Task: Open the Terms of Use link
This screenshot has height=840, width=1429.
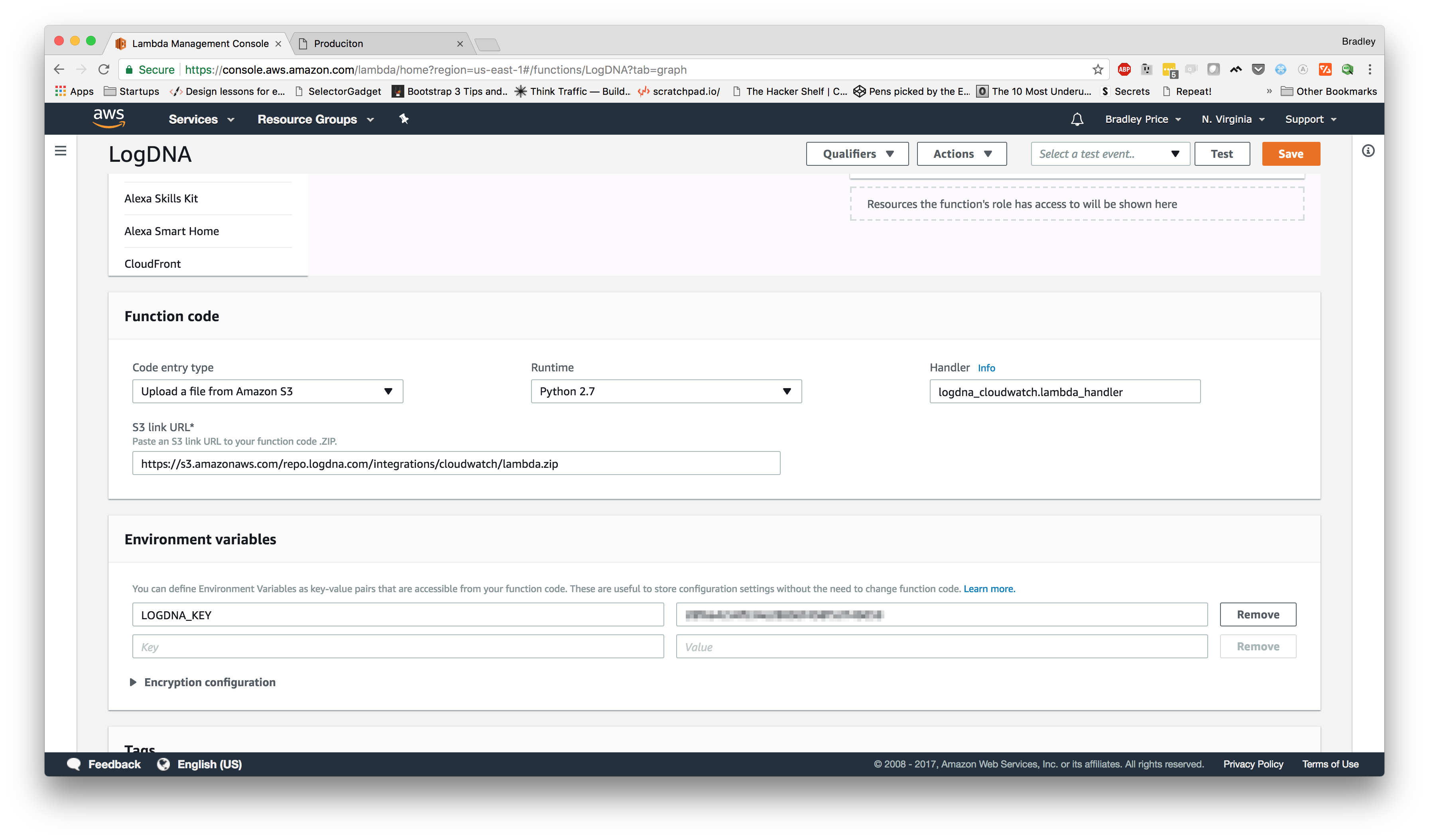Action: [1330, 764]
